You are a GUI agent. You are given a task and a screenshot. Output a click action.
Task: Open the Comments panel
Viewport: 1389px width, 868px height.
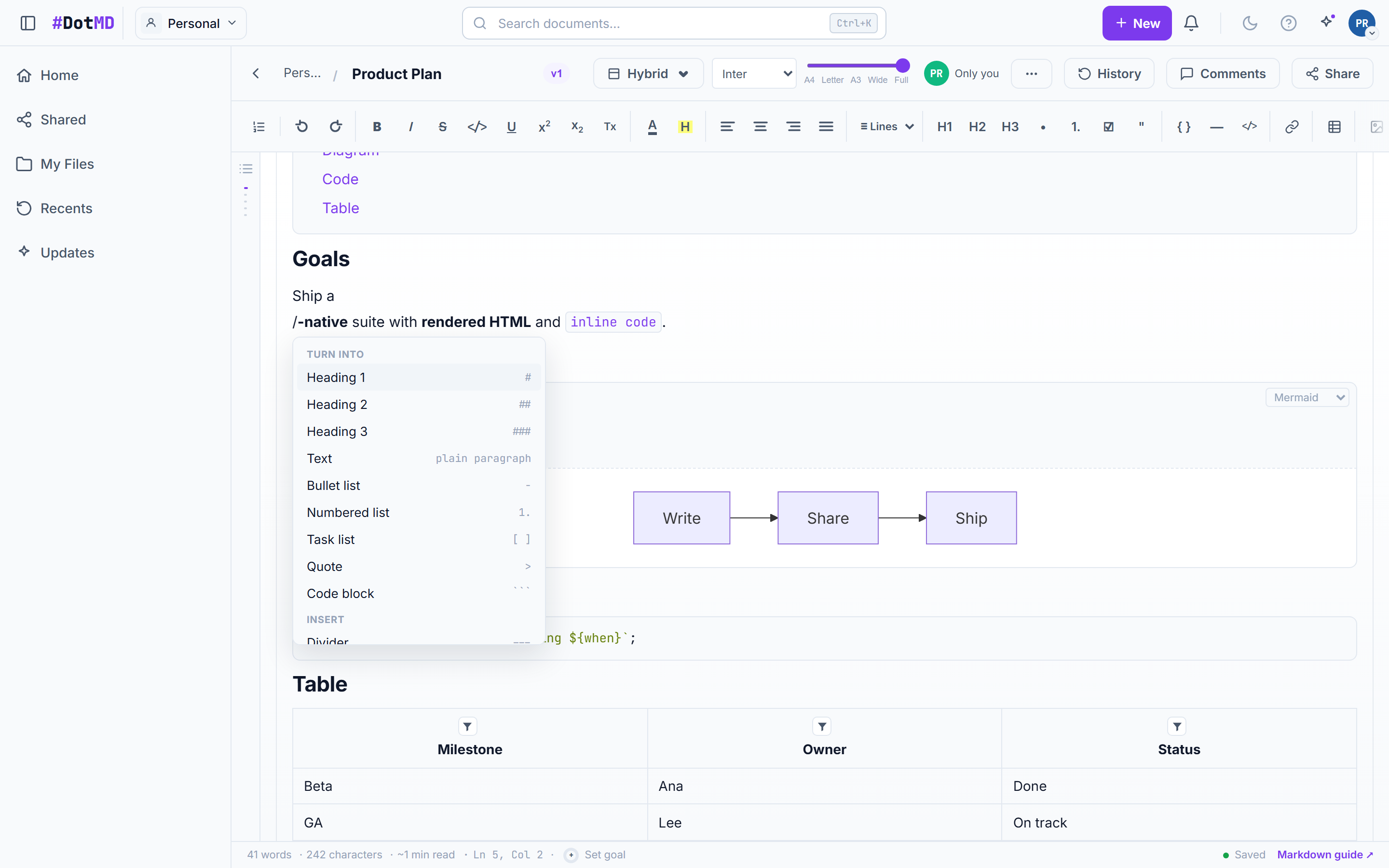(x=1223, y=73)
